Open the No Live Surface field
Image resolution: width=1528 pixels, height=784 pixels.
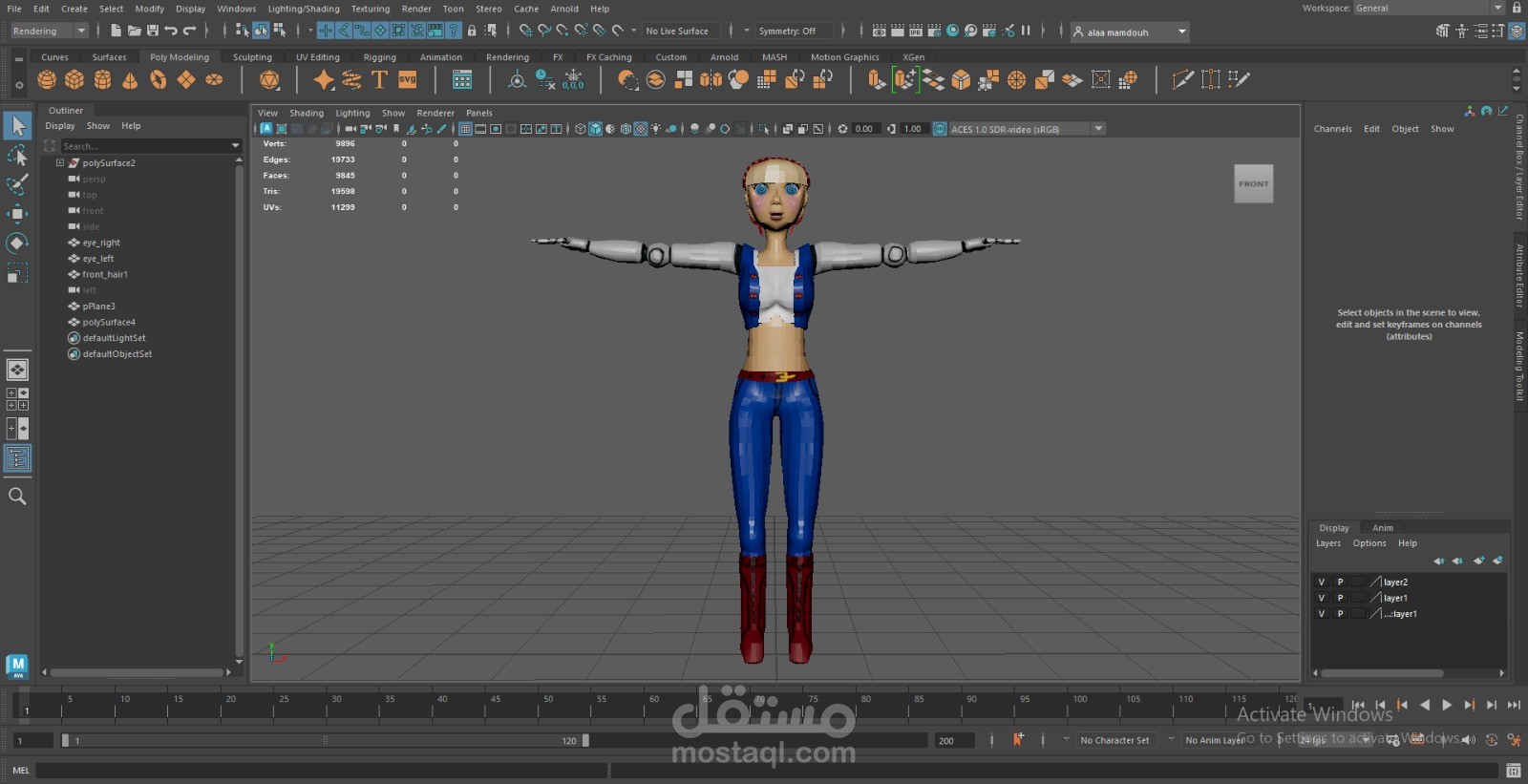tap(682, 32)
